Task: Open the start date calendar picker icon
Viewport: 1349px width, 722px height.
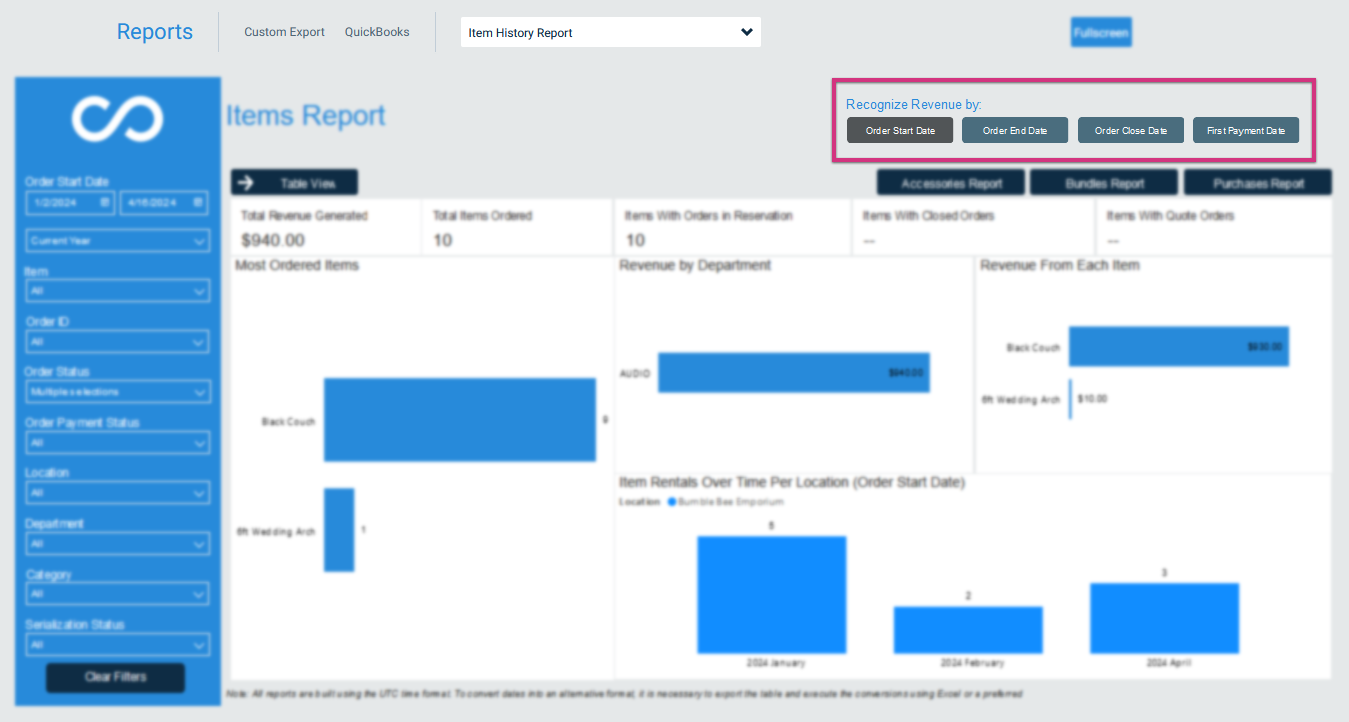Action: [105, 203]
